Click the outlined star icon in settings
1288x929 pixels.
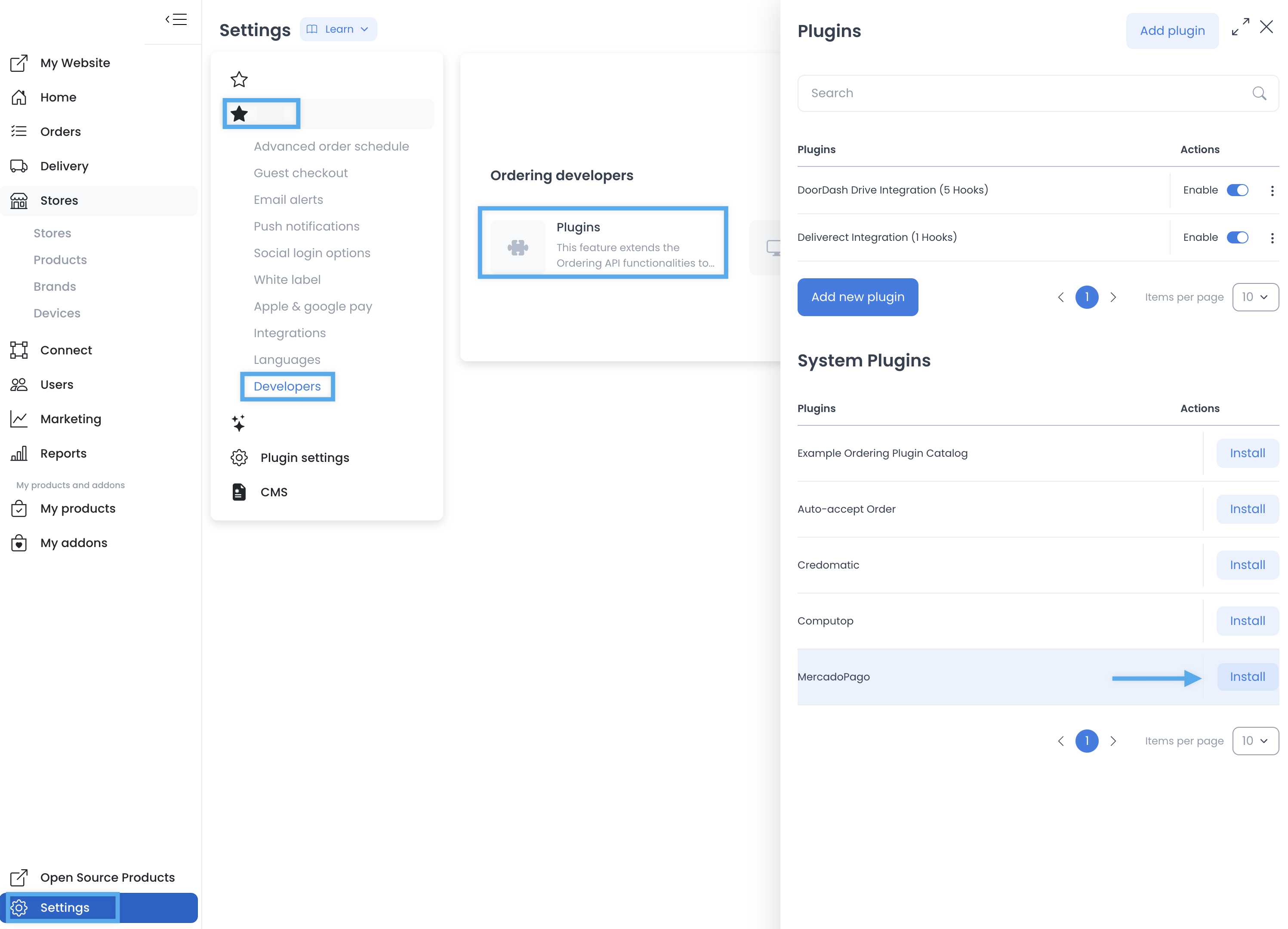239,80
